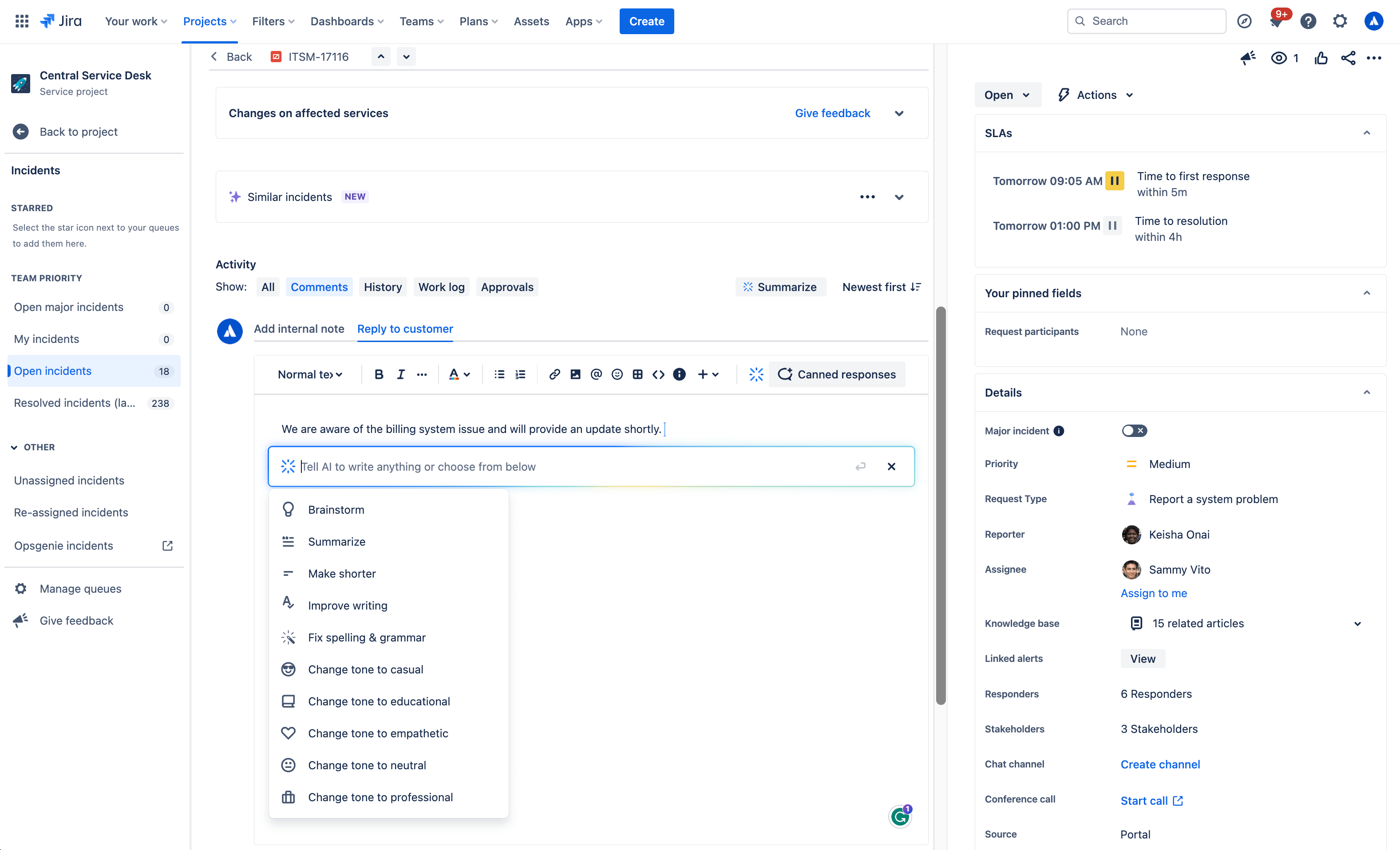Viewport: 1400px width, 850px height.
Task: Click the Link insertion icon
Action: pos(553,374)
